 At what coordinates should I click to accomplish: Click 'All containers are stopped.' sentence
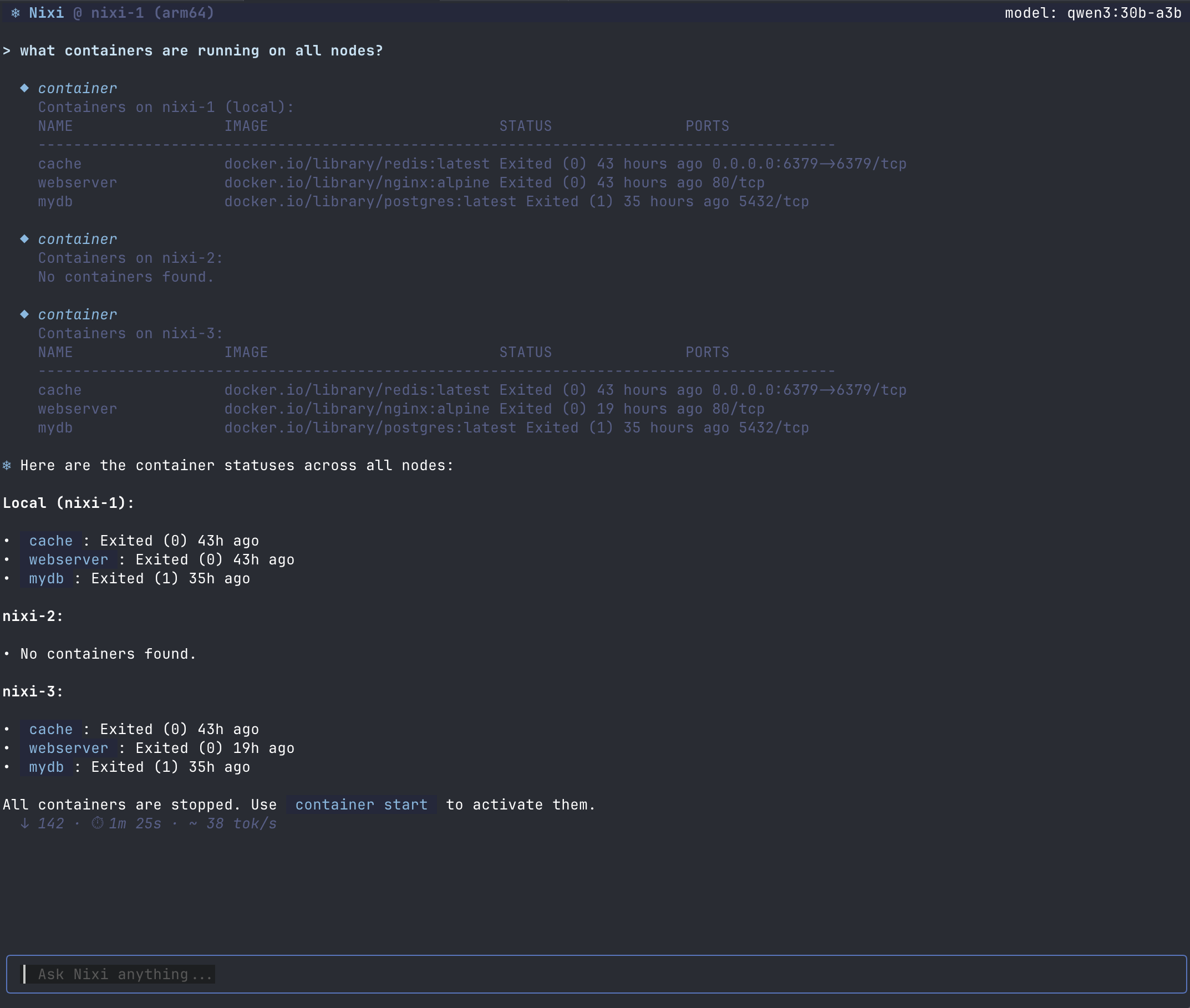pos(122,805)
